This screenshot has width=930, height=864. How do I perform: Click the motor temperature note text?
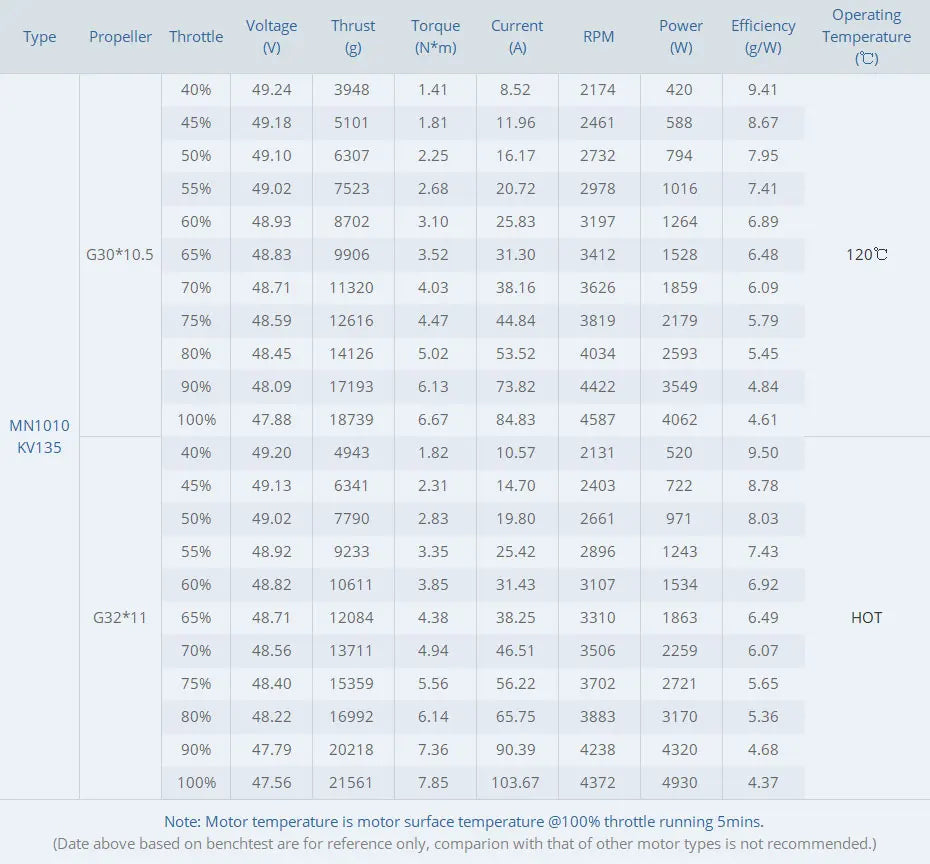tap(464, 822)
